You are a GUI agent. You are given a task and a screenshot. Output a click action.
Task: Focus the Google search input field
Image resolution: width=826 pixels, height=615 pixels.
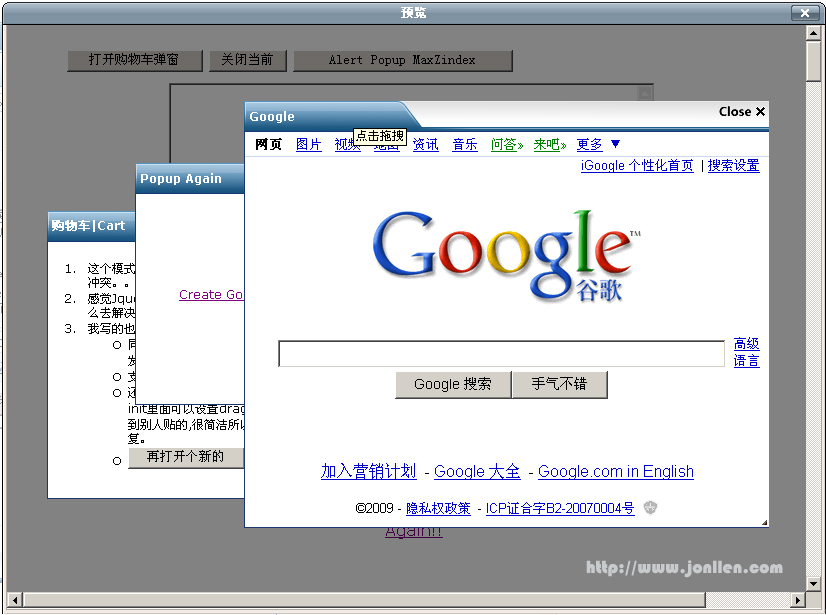click(502, 354)
